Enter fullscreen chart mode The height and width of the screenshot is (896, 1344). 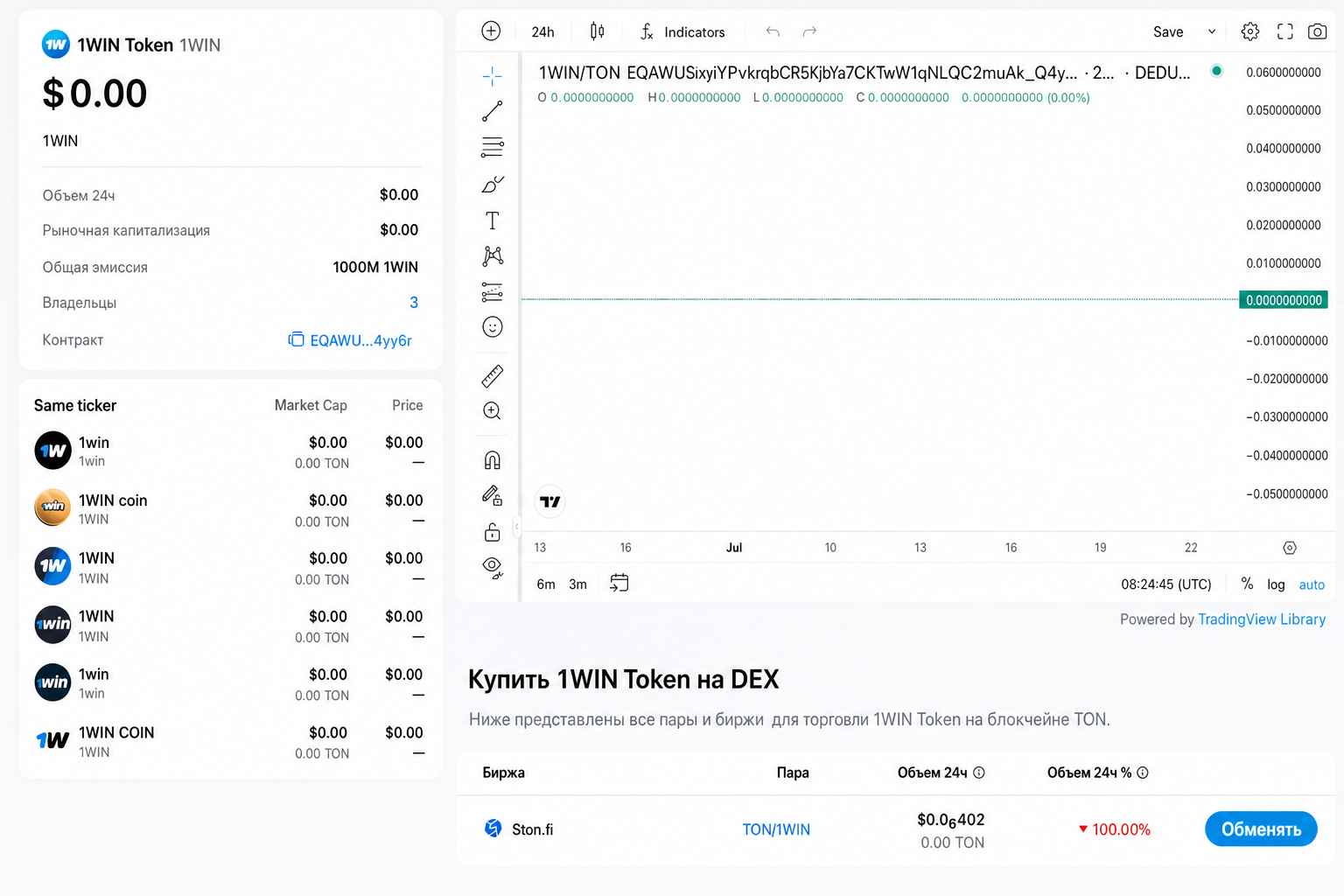click(x=1284, y=31)
